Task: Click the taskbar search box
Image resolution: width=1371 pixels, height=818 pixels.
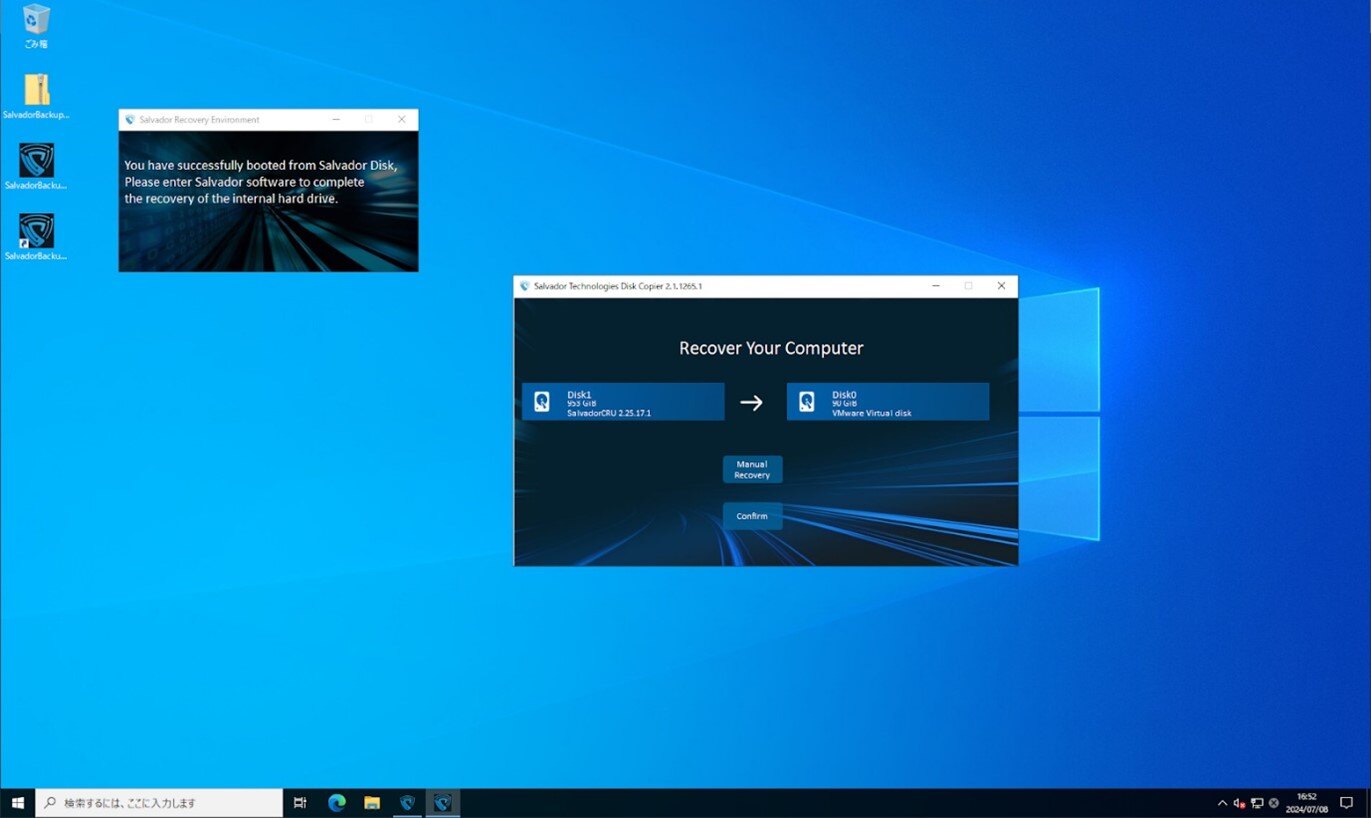Action: (160, 803)
